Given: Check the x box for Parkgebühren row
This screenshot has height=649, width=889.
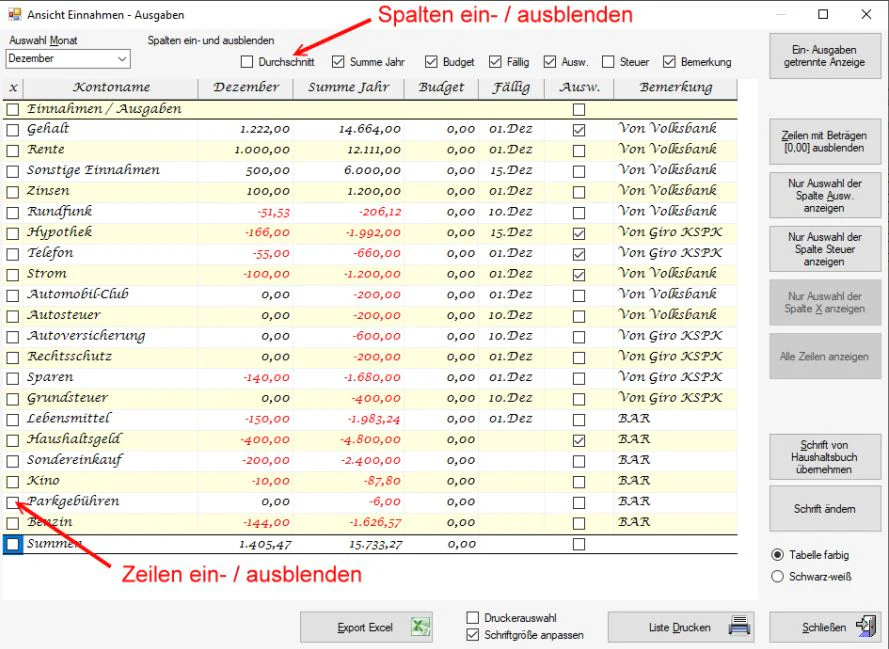Looking at the screenshot, I should pos(12,502).
